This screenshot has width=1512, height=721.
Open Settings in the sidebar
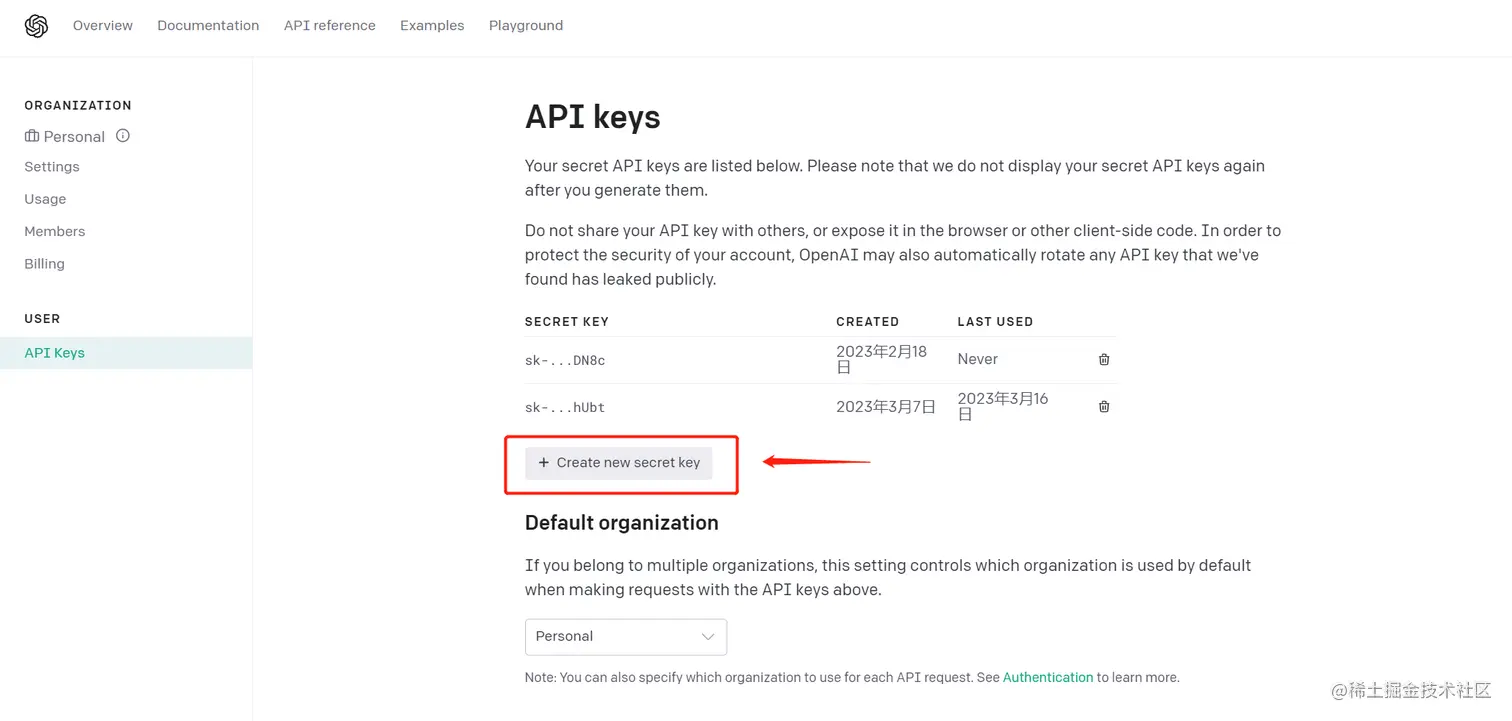tap(52, 167)
